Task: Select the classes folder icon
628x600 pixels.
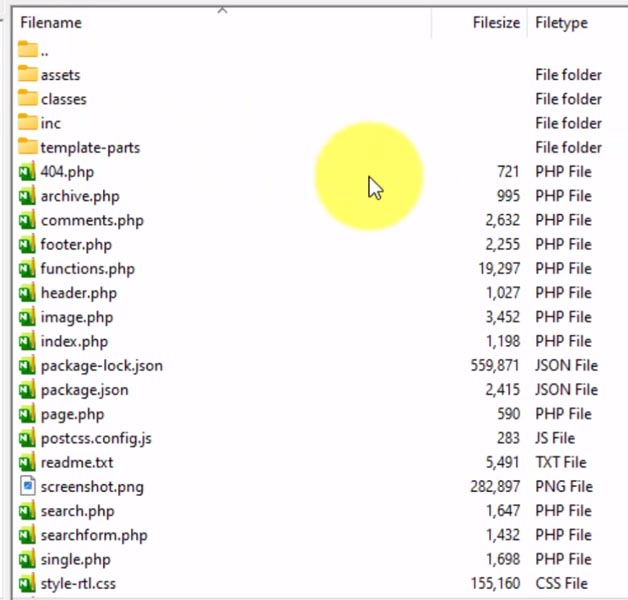Action: (x=28, y=98)
